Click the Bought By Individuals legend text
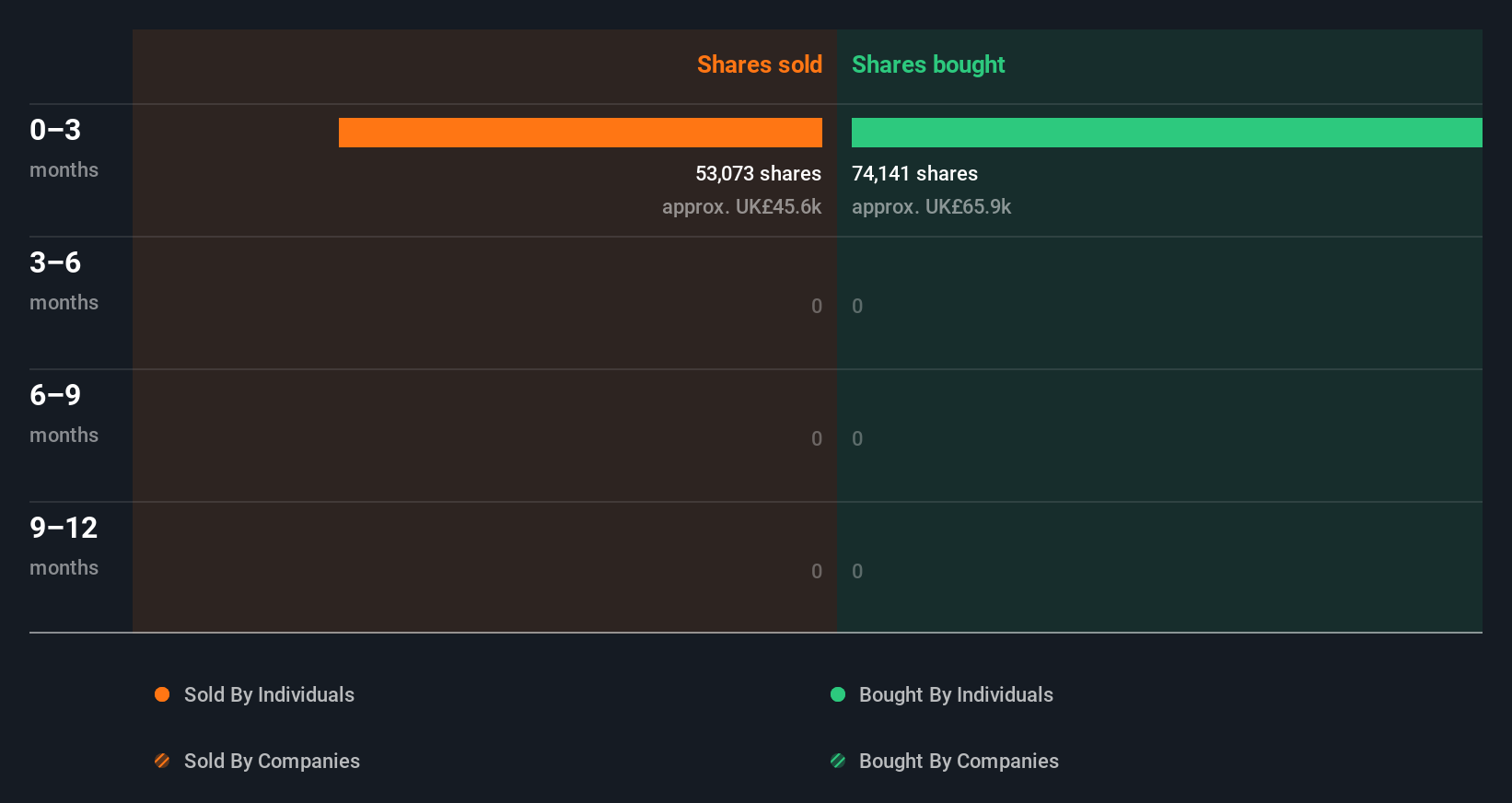The height and width of the screenshot is (803, 1512). pos(956,694)
